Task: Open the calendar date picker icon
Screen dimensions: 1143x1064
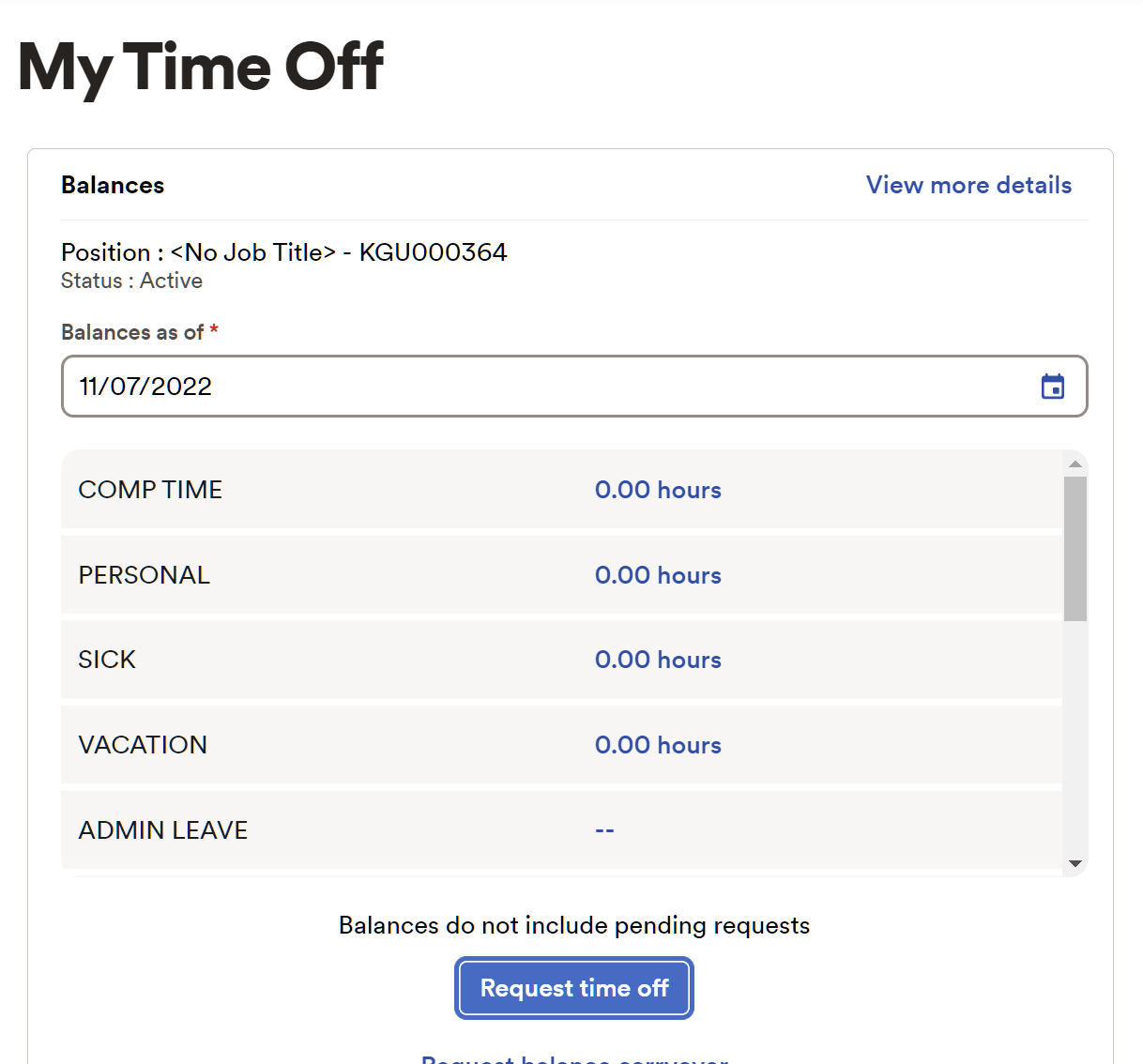Action: pyautogui.click(x=1052, y=387)
